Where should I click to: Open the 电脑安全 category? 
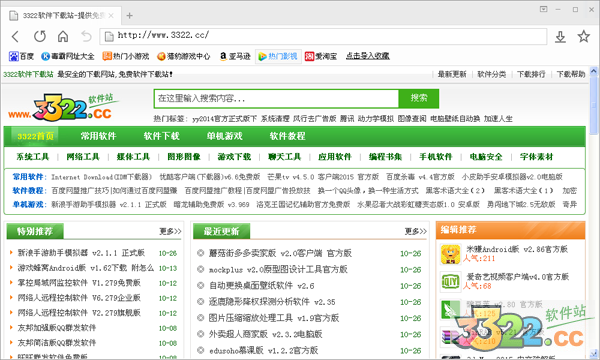coord(486,157)
